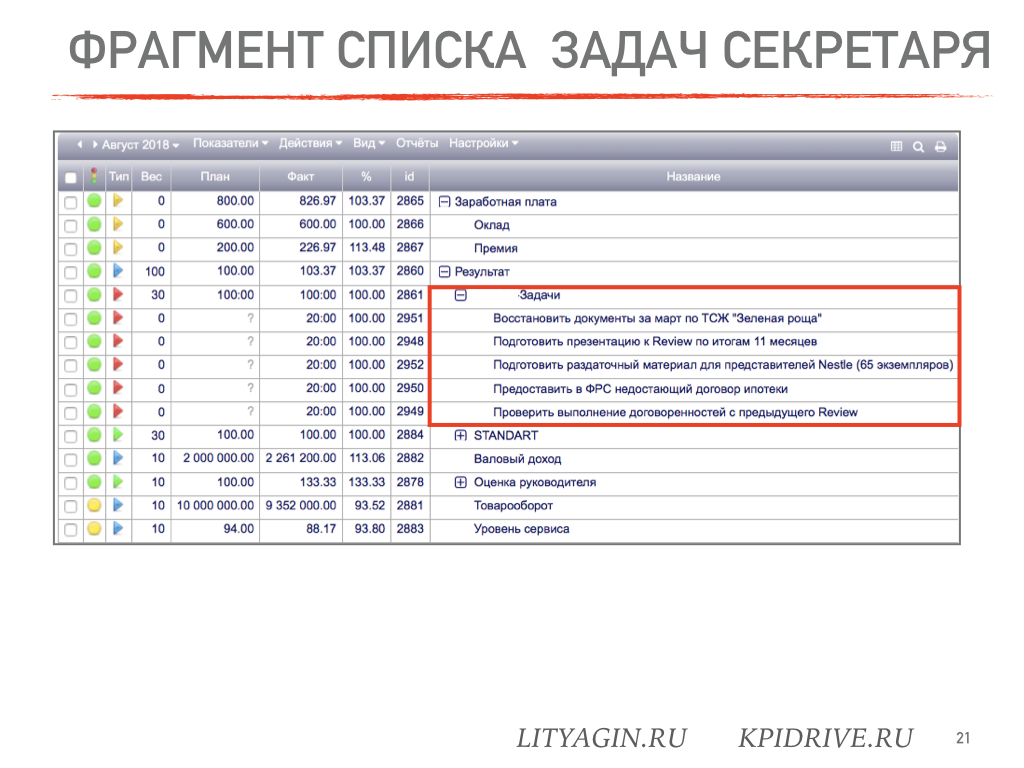Expand the STANDART group
Image resolution: width=1024 pixels, height=768 pixels.
(460, 436)
